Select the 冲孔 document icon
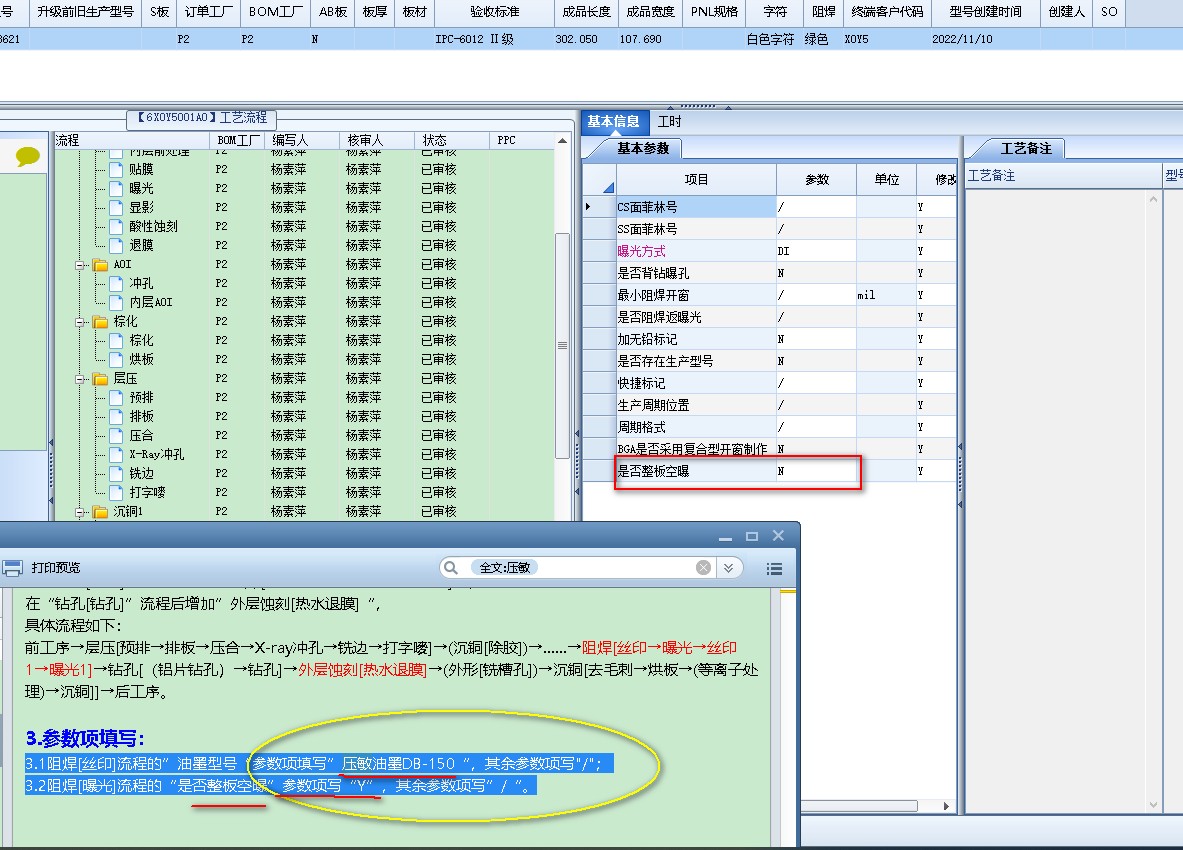Image resolution: width=1183 pixels, height=850 pixels. pos(116,284)
